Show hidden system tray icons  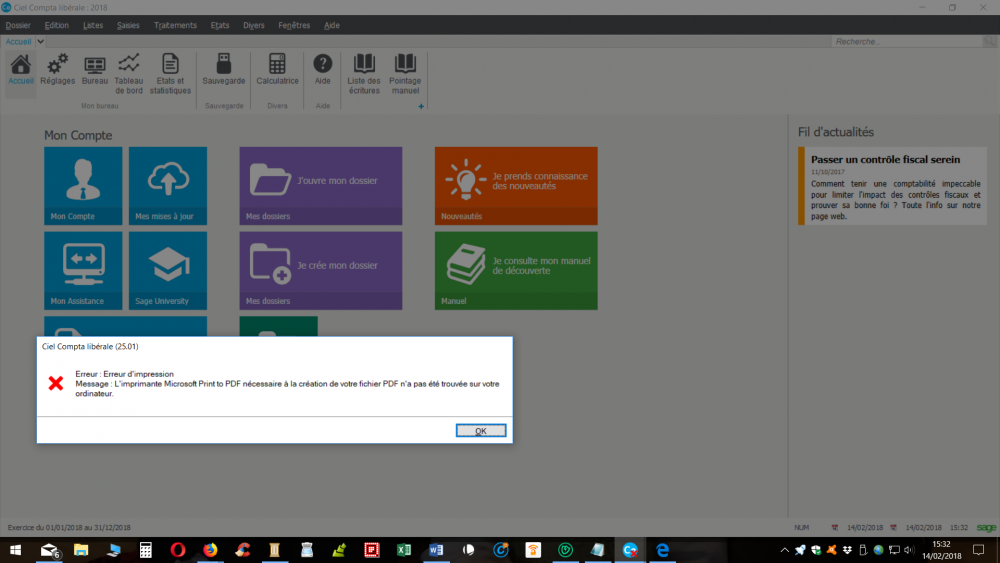784,550
